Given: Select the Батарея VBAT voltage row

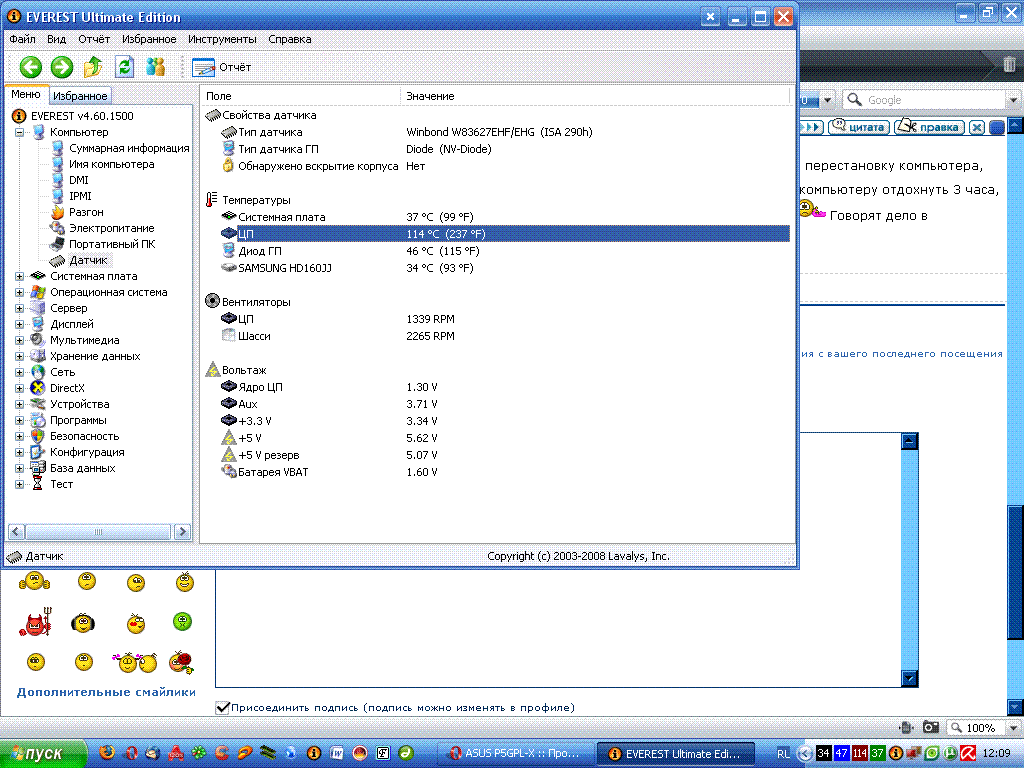Looking at the screenshot, I should coord(505,472).
